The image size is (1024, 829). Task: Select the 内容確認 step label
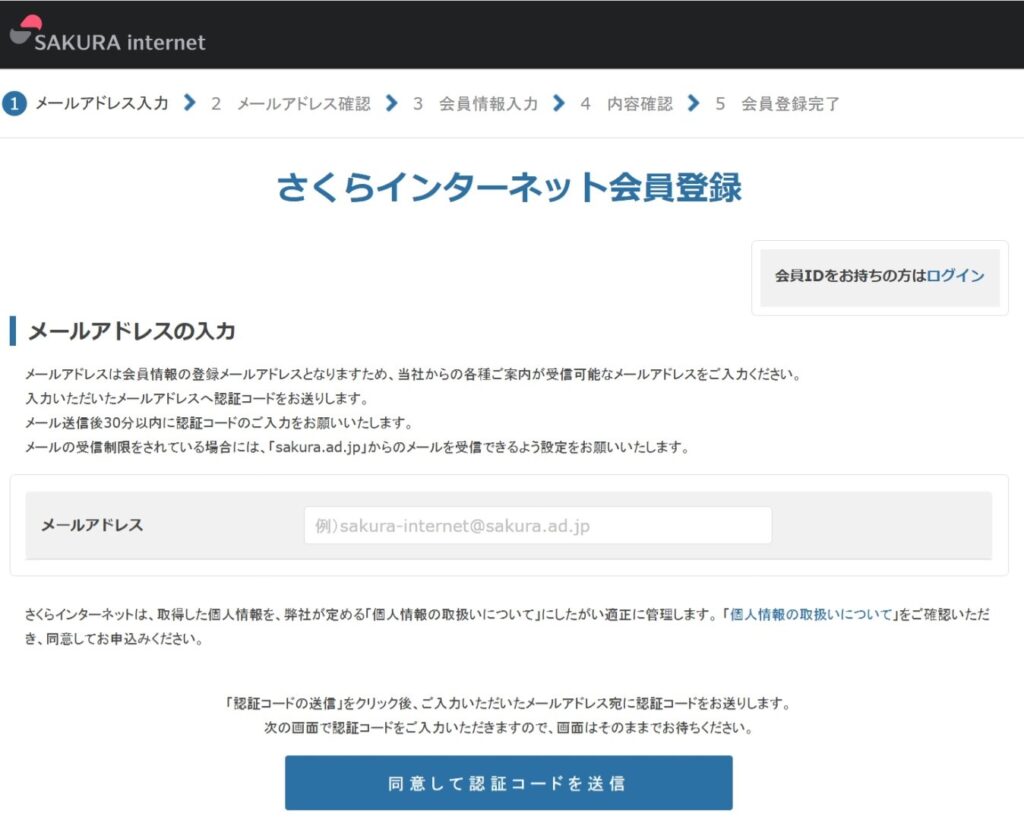pyautogui.click(x=640, y=104)
